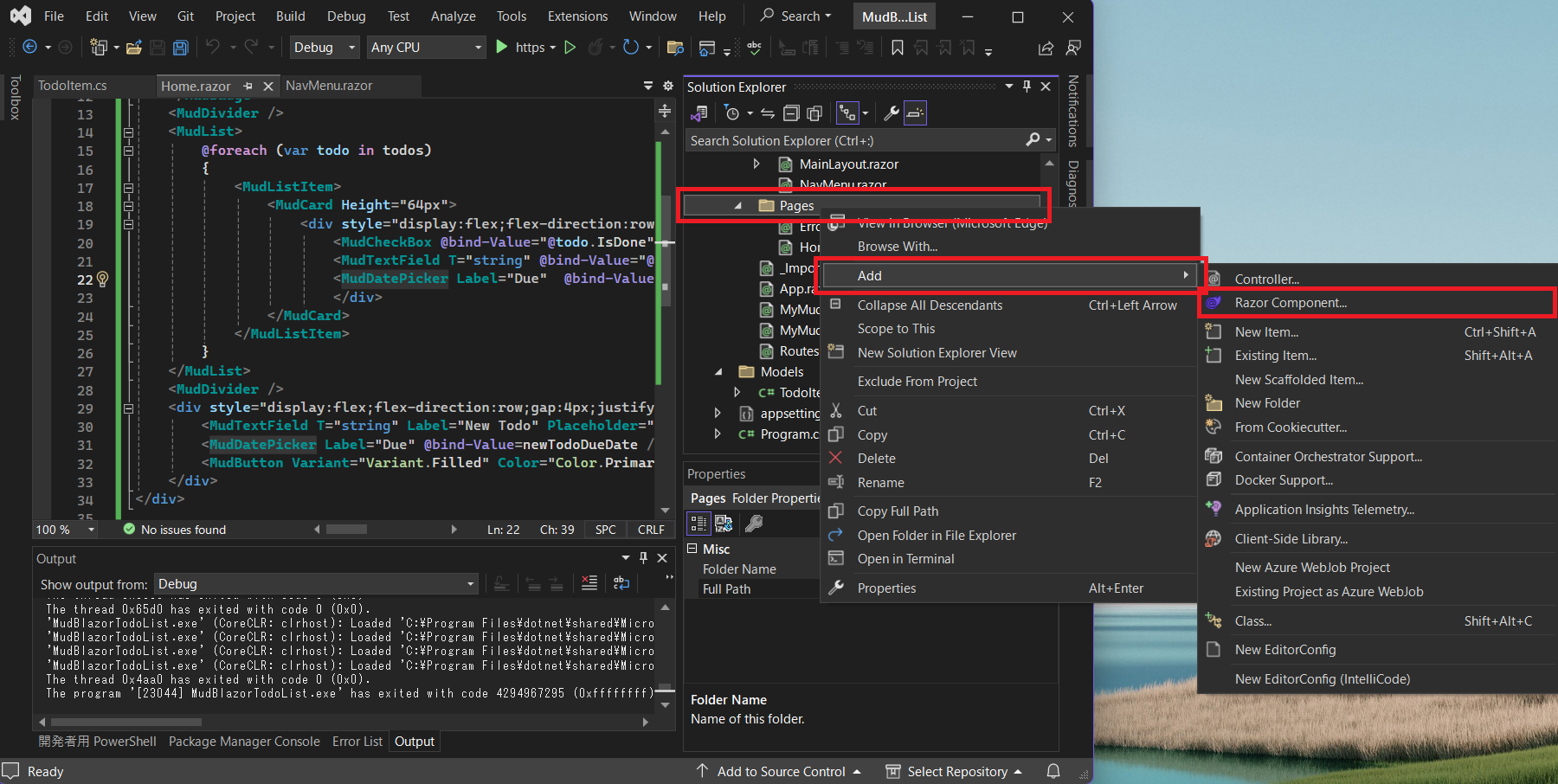Click the CRLF line ending button
This screenshot has height=784, width=1558.
[651, 530]
